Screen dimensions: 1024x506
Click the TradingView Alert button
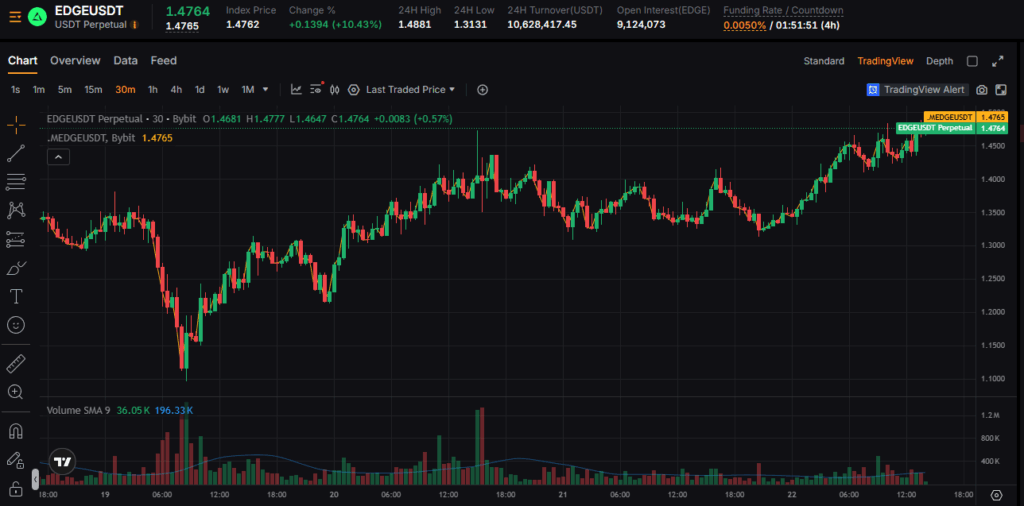click(x=917, y=90)
